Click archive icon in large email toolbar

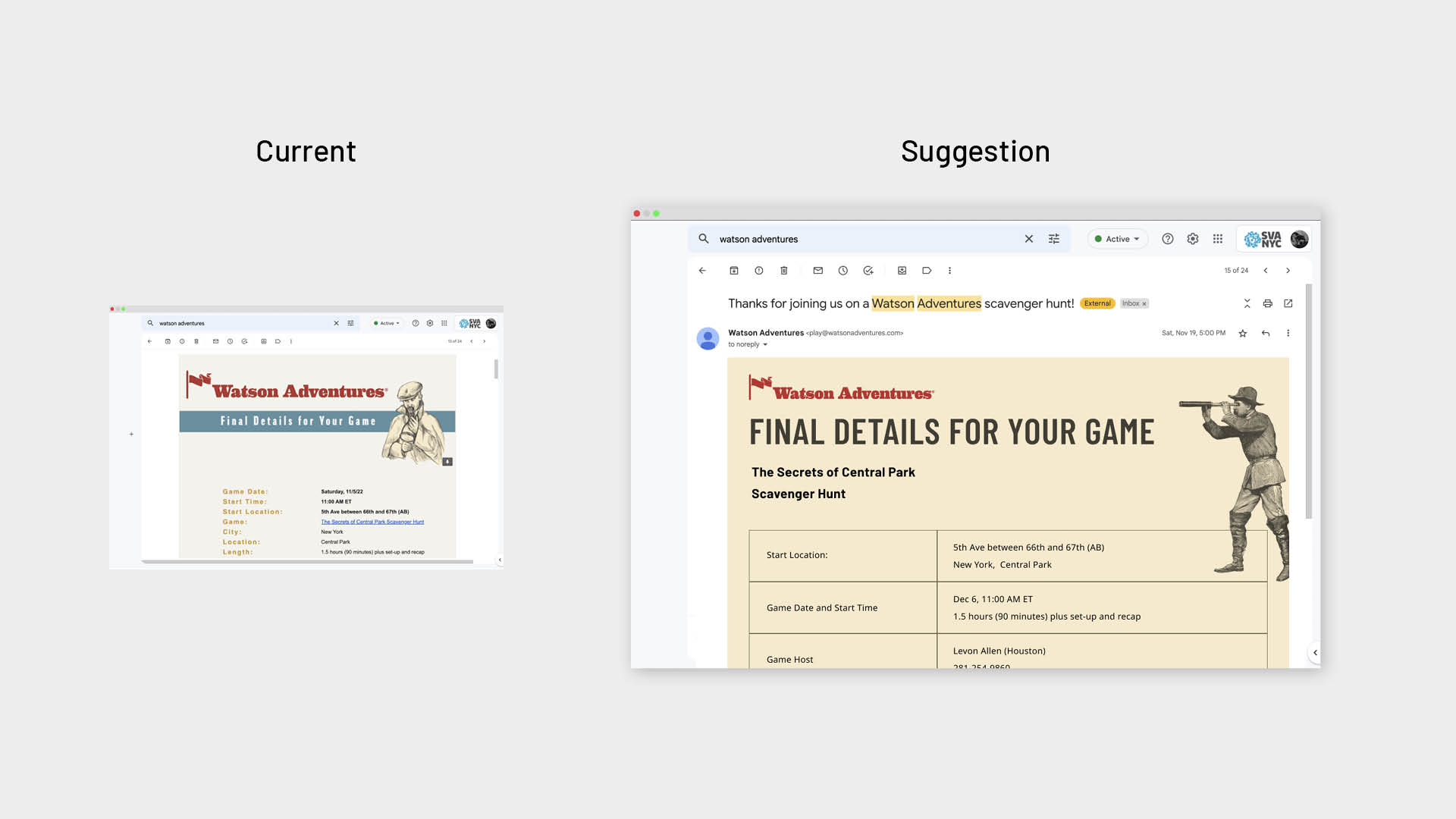click(733, 271)
